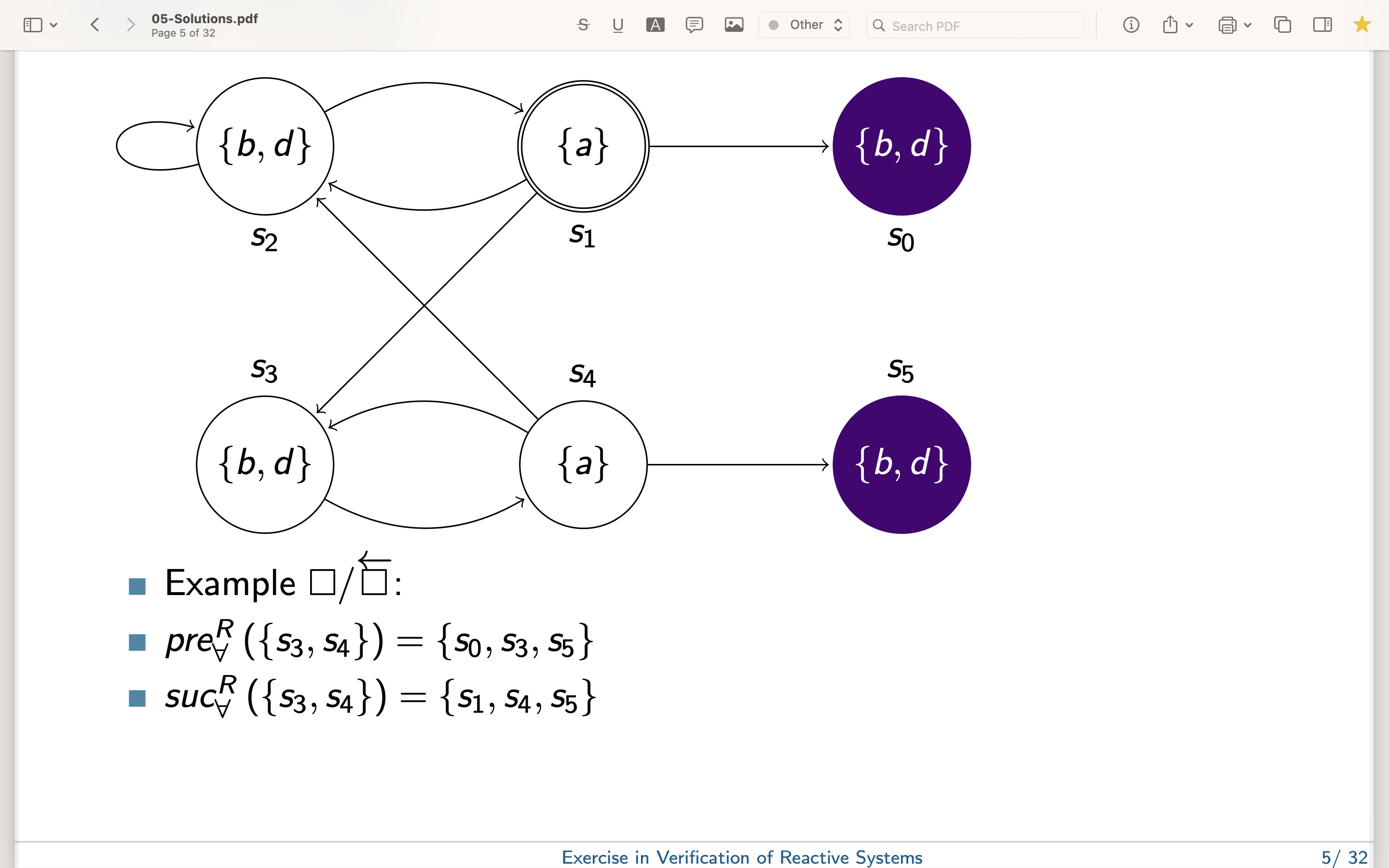
Task: Click the yellow star favorite icon
Action: [1362, 25]
